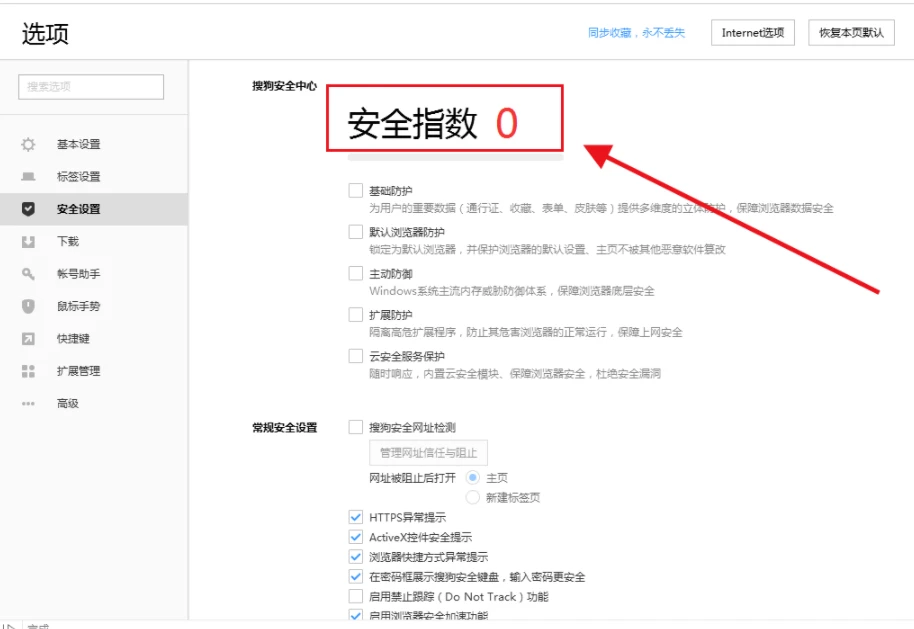Click the mouse icon beside 鼠标手势

pos(28,306)
